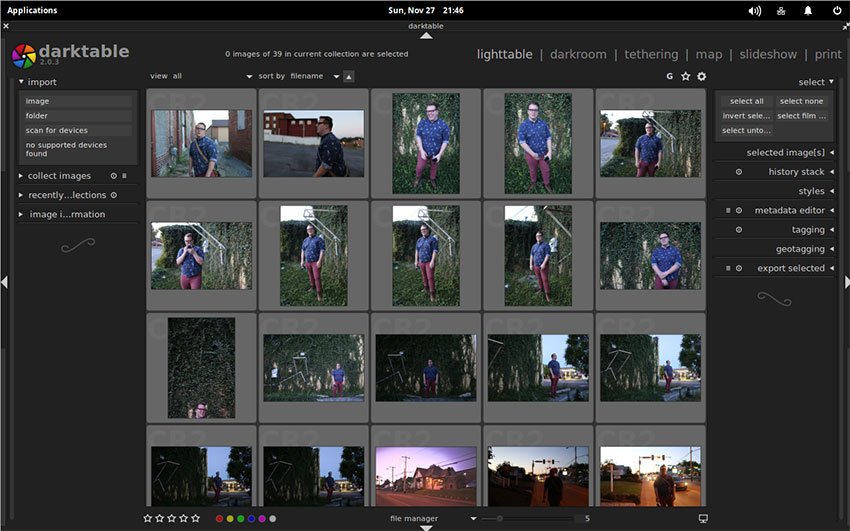Switch to the slideshow view
Image resolution: width=850 pixels, height=531 pixels.
(768, 54)
